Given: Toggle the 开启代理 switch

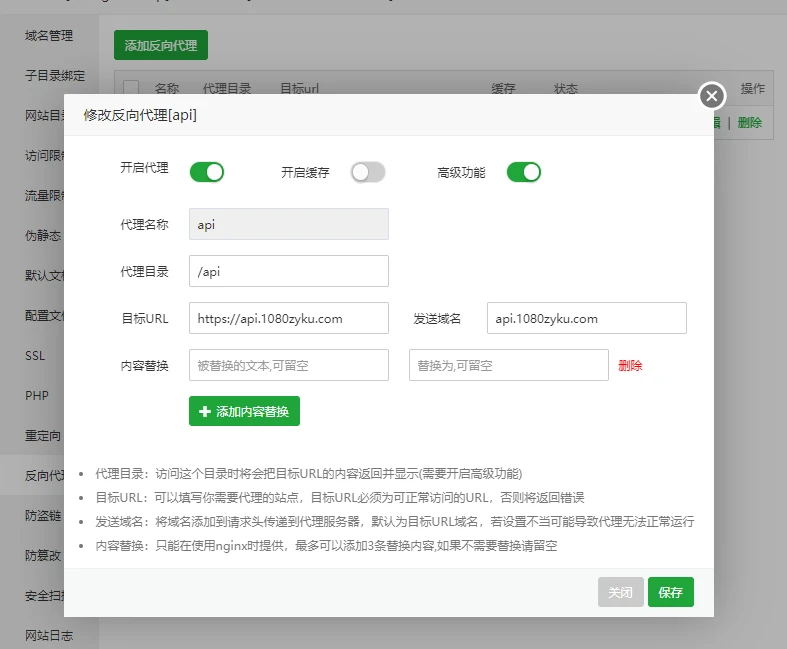Looking at the screenshot, I should pyautogui.click(x=207, y=172).
